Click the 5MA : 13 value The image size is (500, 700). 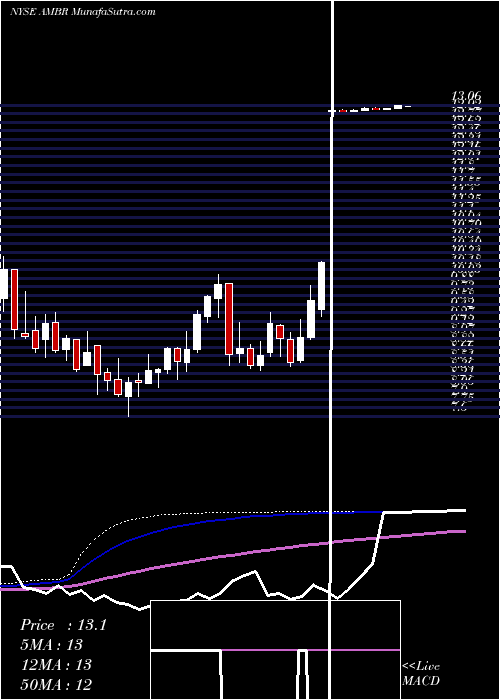[x=51, y=645]
